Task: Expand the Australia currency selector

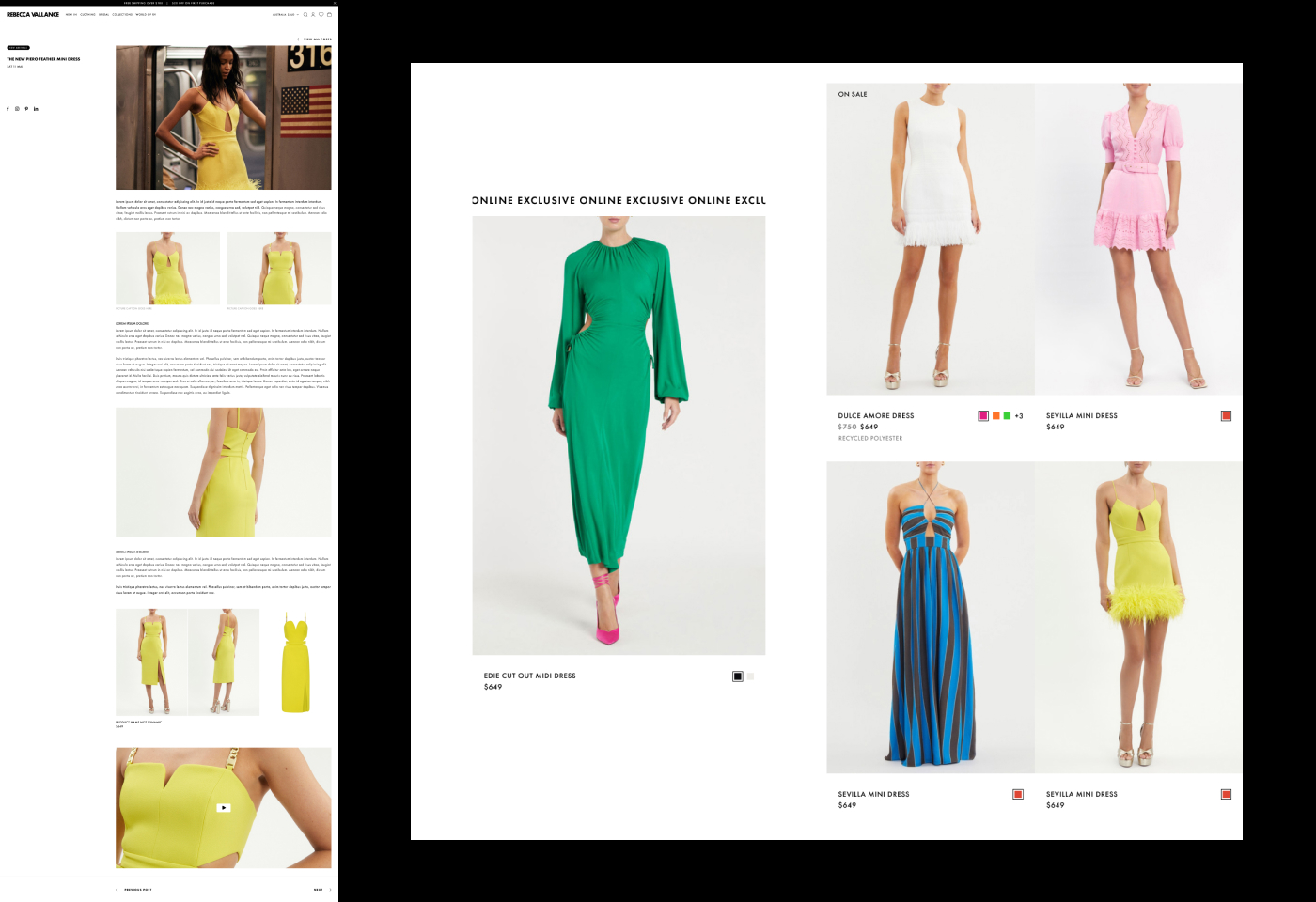Action: coord(286,15)
